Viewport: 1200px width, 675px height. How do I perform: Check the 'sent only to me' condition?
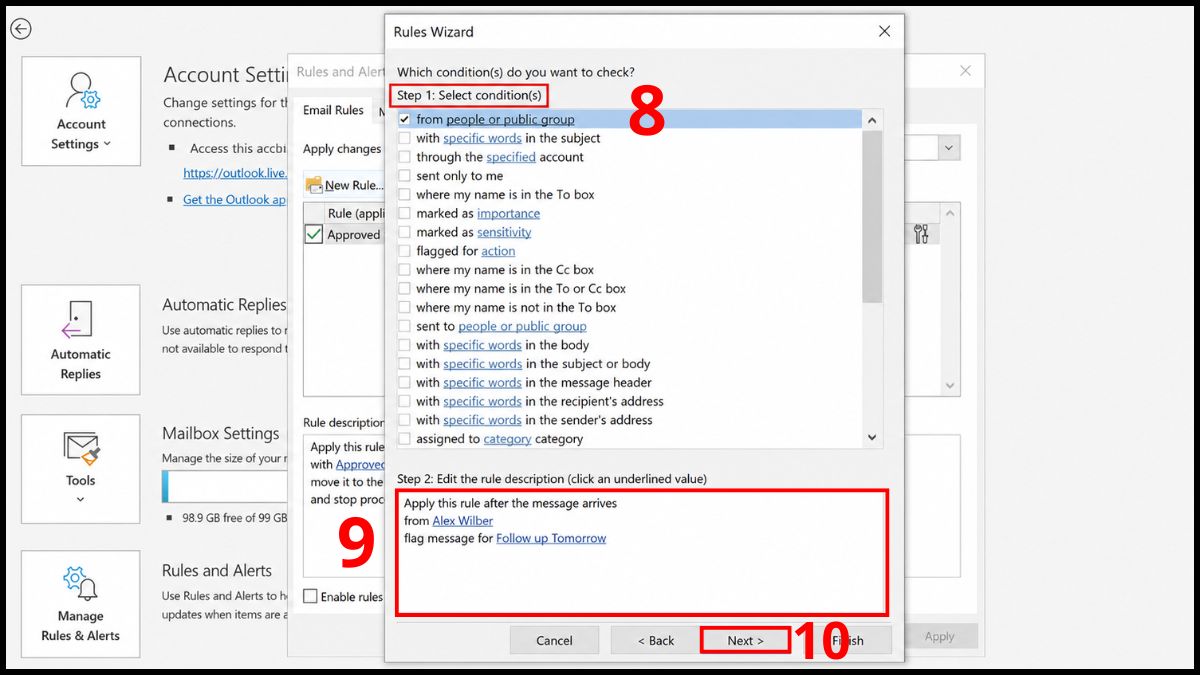coord(404,176)
